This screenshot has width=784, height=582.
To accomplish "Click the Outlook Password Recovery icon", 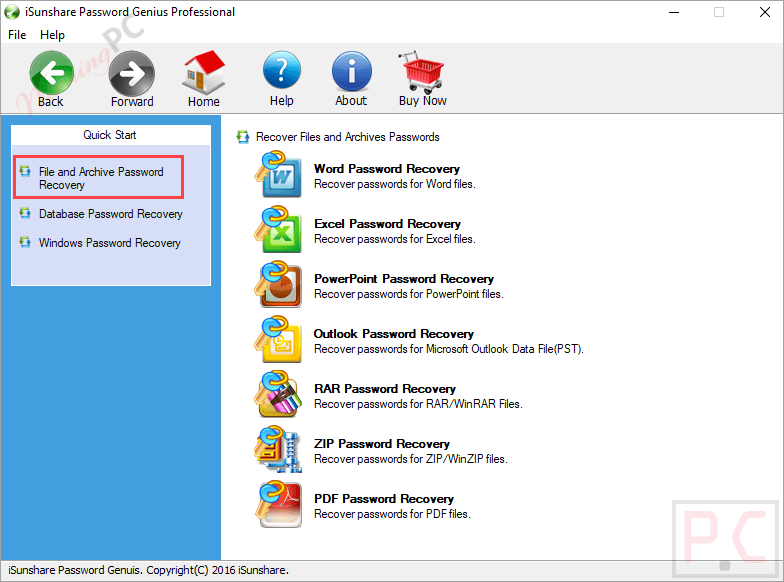I will pos(278,339).
